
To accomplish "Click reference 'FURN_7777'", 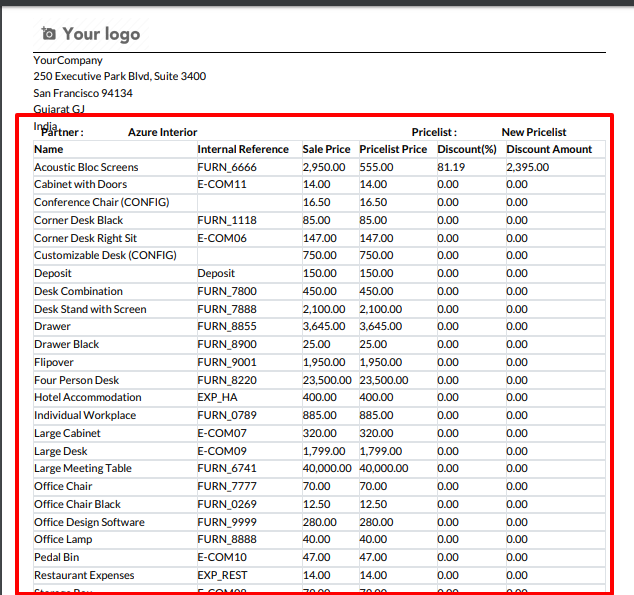I will [x=227, y=486].
